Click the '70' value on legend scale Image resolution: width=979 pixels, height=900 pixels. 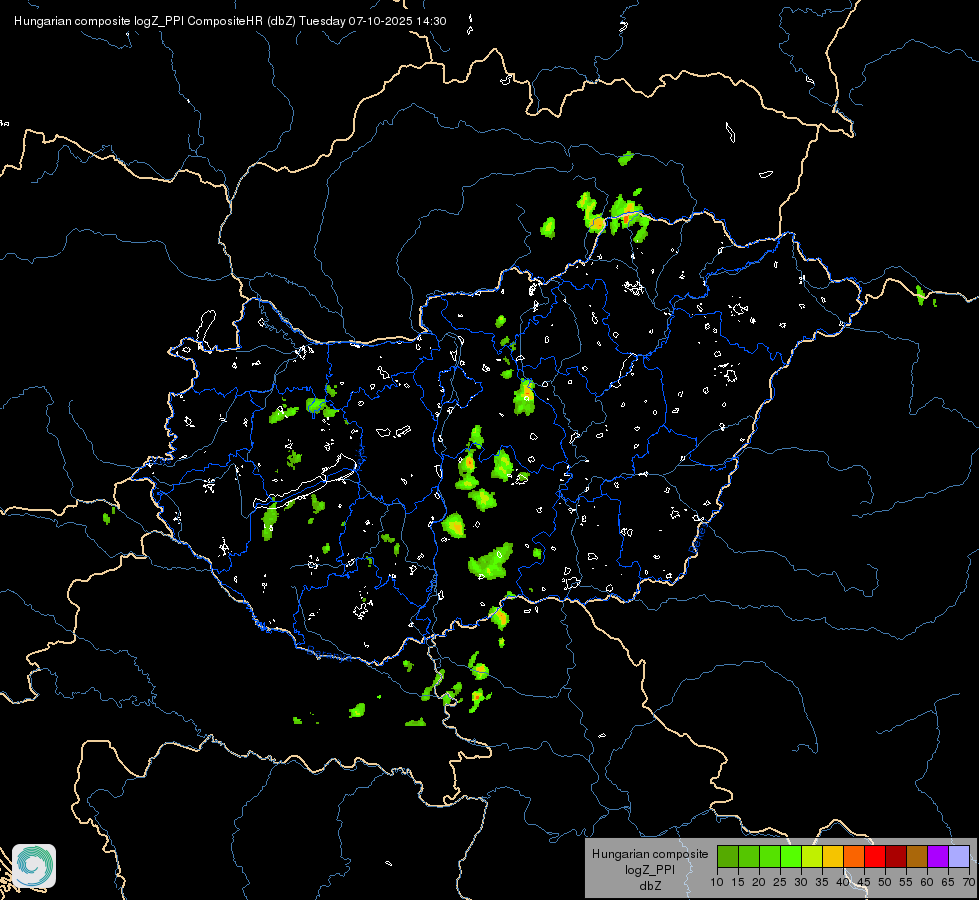(969, 883)
